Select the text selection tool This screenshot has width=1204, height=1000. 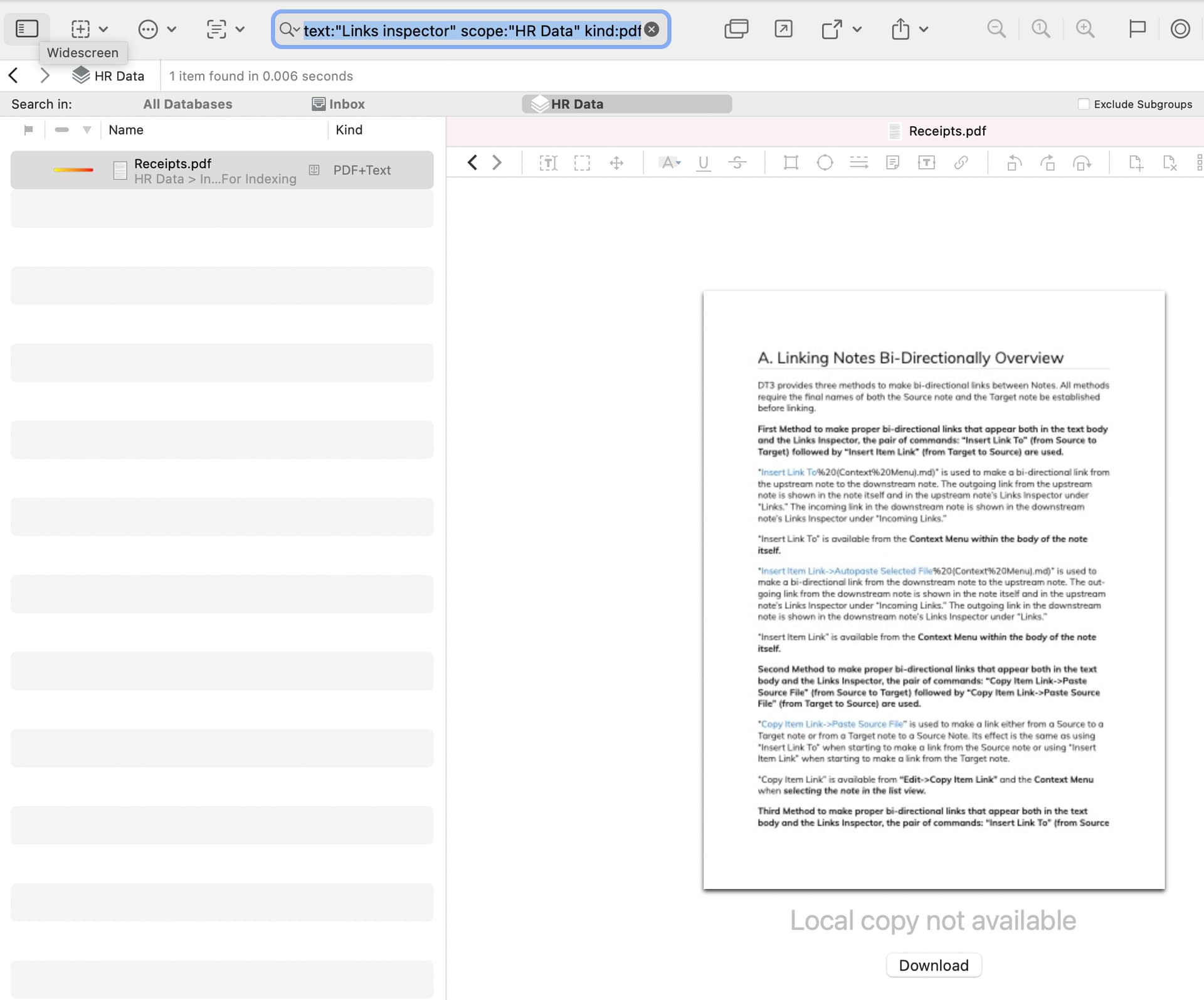pos(548,163)
